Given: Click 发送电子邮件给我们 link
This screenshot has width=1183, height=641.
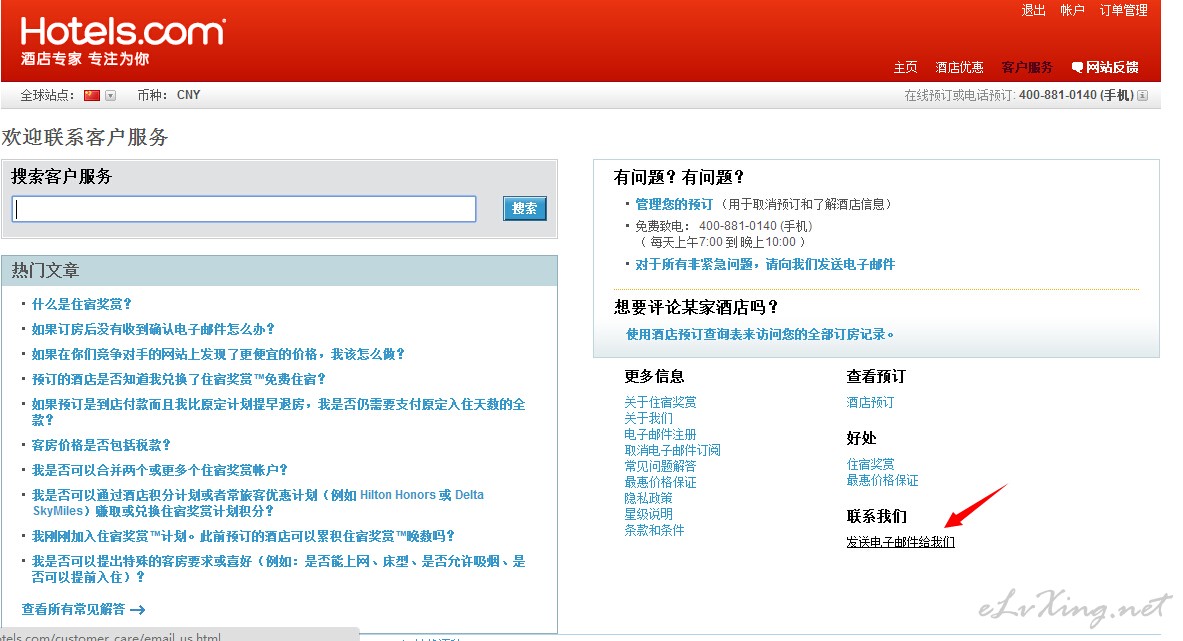Looking at the screenshot, I should tap(900, 542).
